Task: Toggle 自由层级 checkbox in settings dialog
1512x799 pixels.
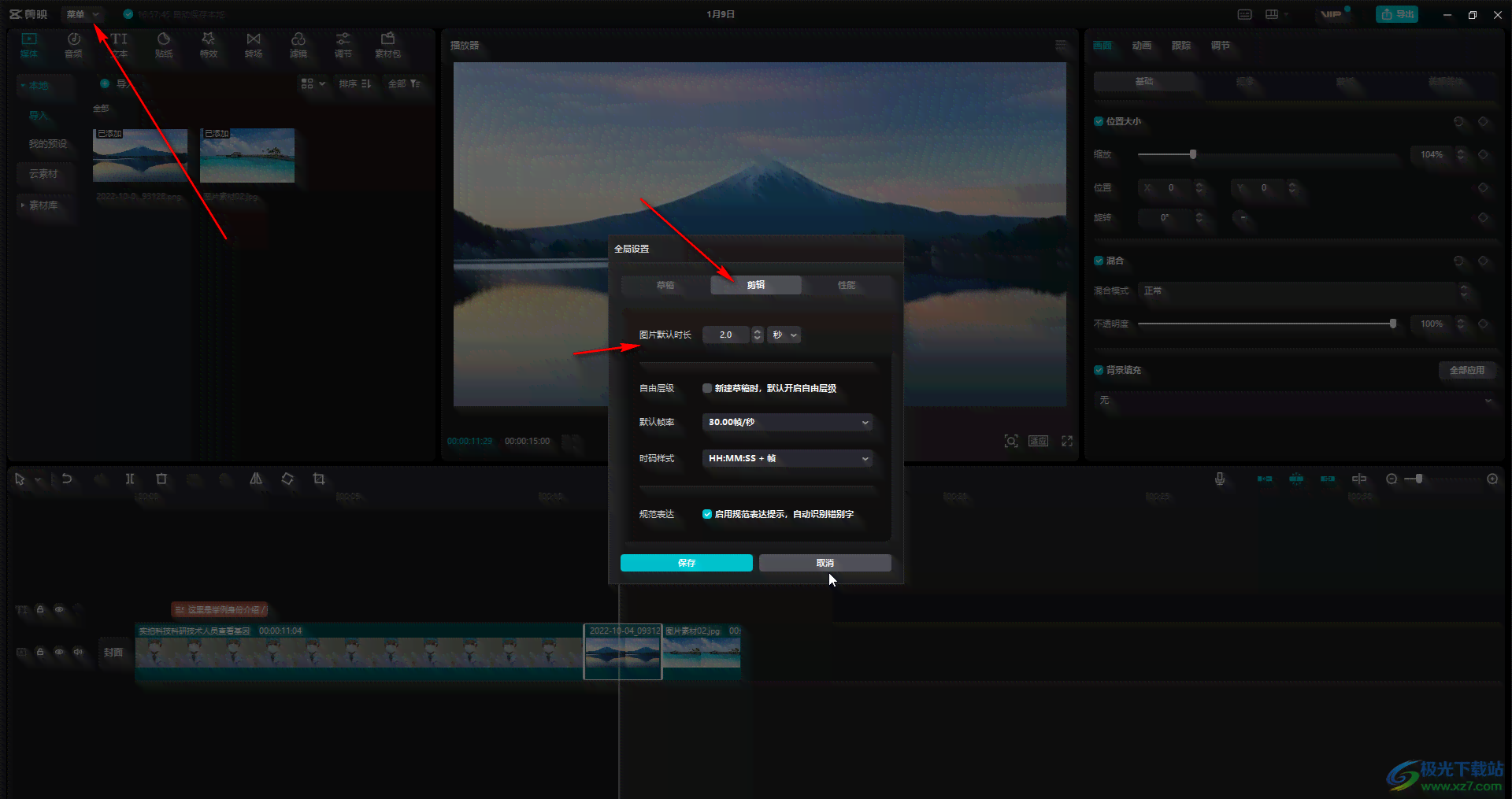Action: 707,388
